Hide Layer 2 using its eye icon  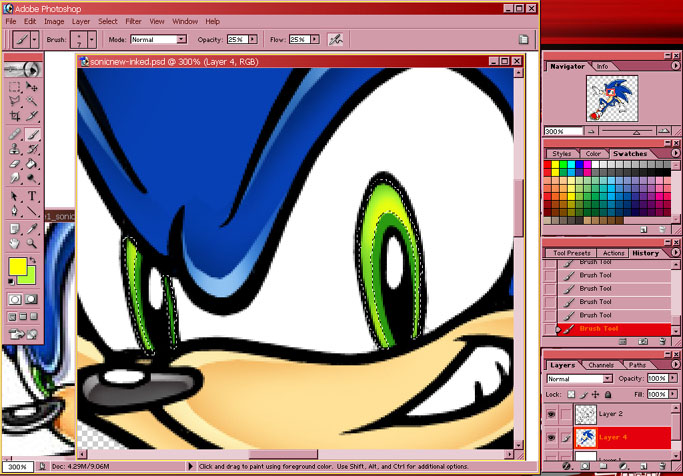point(551,414)
